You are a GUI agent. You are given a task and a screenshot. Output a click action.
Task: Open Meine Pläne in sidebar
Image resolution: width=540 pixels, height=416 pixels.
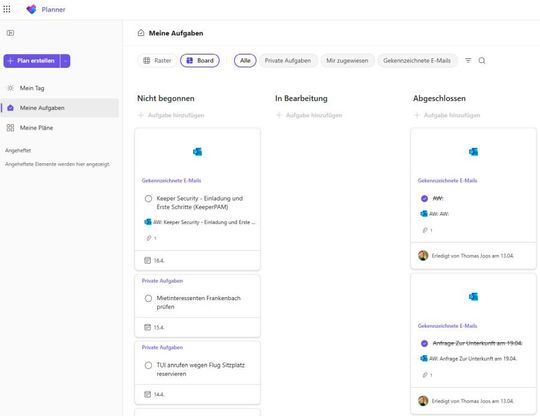click(x=59, y=128)
